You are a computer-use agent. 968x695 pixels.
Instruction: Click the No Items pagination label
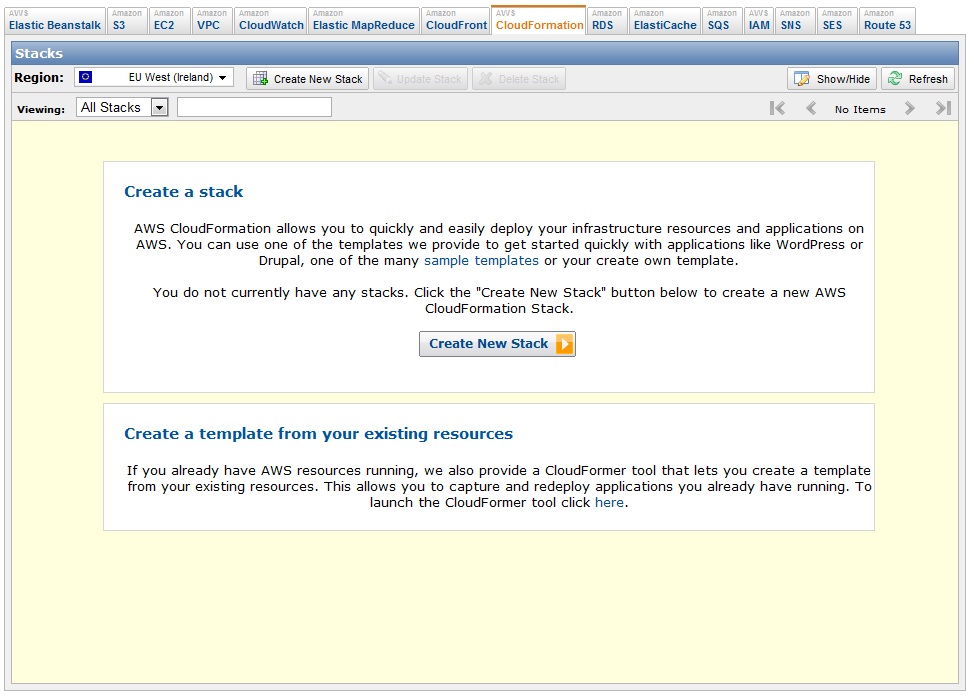[860, 109]
